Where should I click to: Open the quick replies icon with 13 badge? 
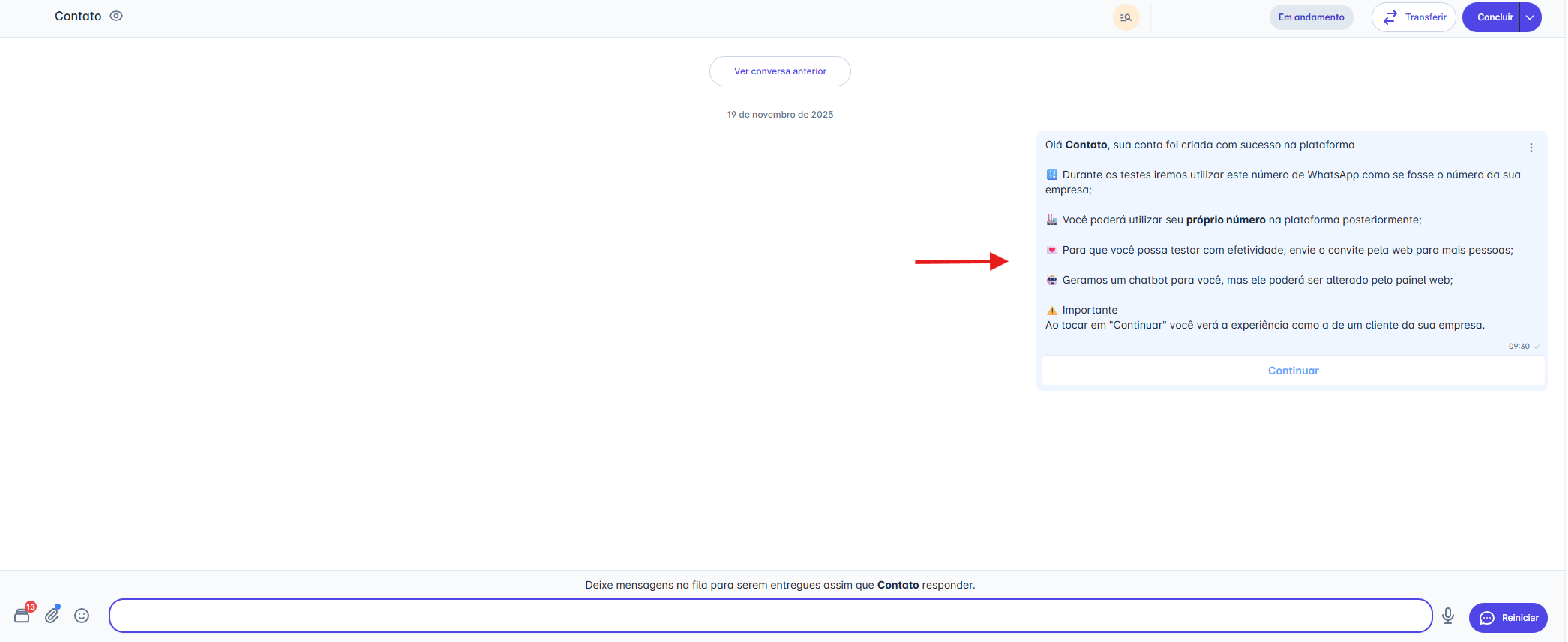(x=23, y=616)
